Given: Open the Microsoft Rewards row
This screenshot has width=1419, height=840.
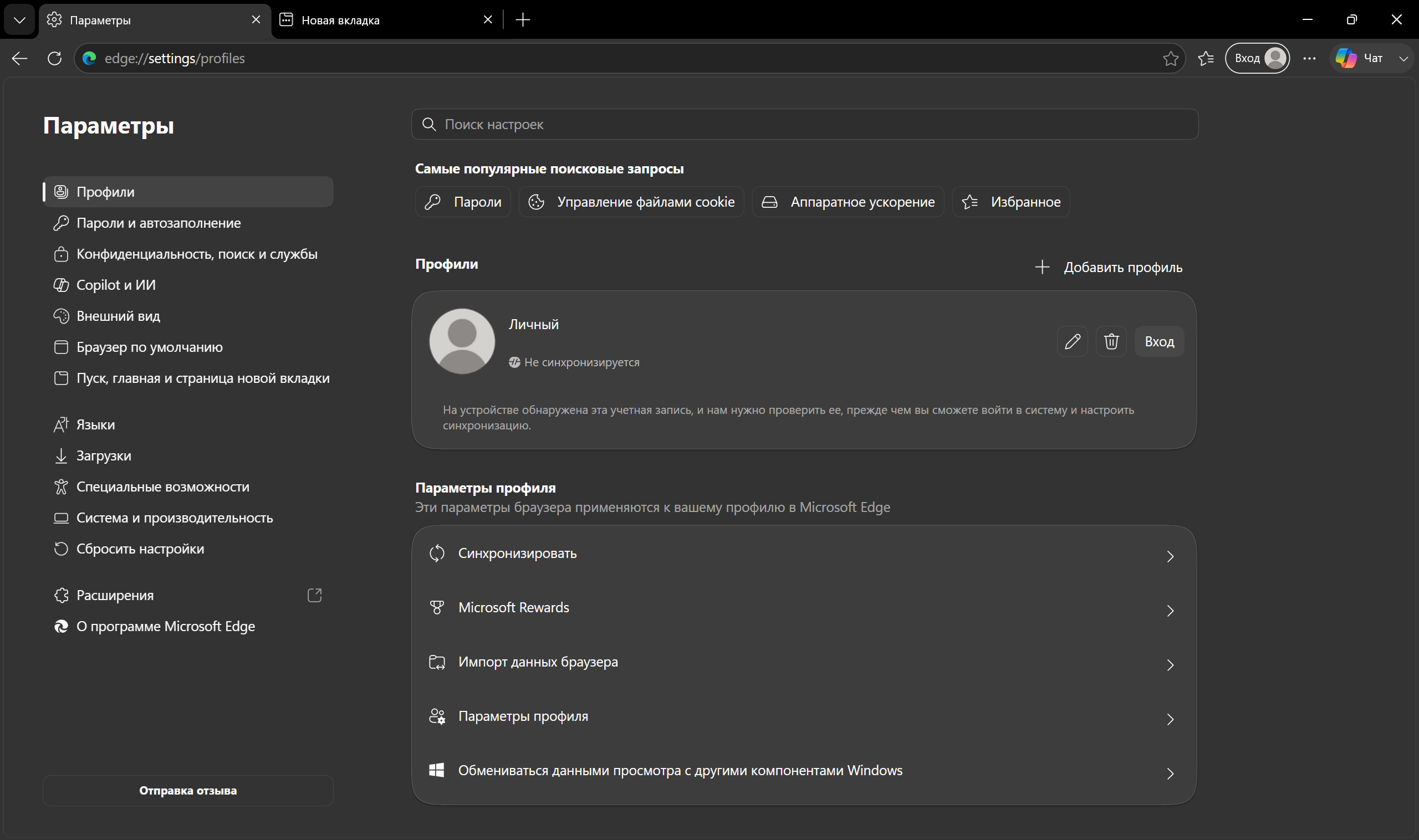Looking at the screenshot, I should coord(804,608).
